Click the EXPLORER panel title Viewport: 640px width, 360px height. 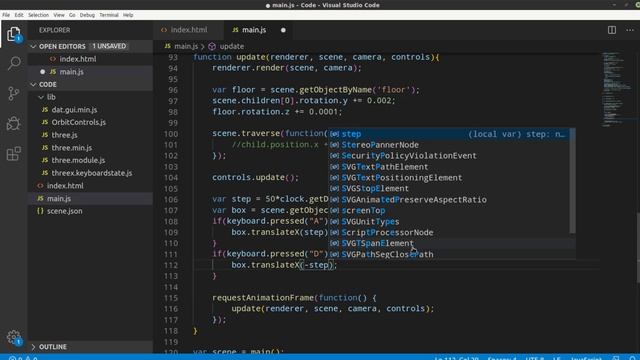click(55, 30)
